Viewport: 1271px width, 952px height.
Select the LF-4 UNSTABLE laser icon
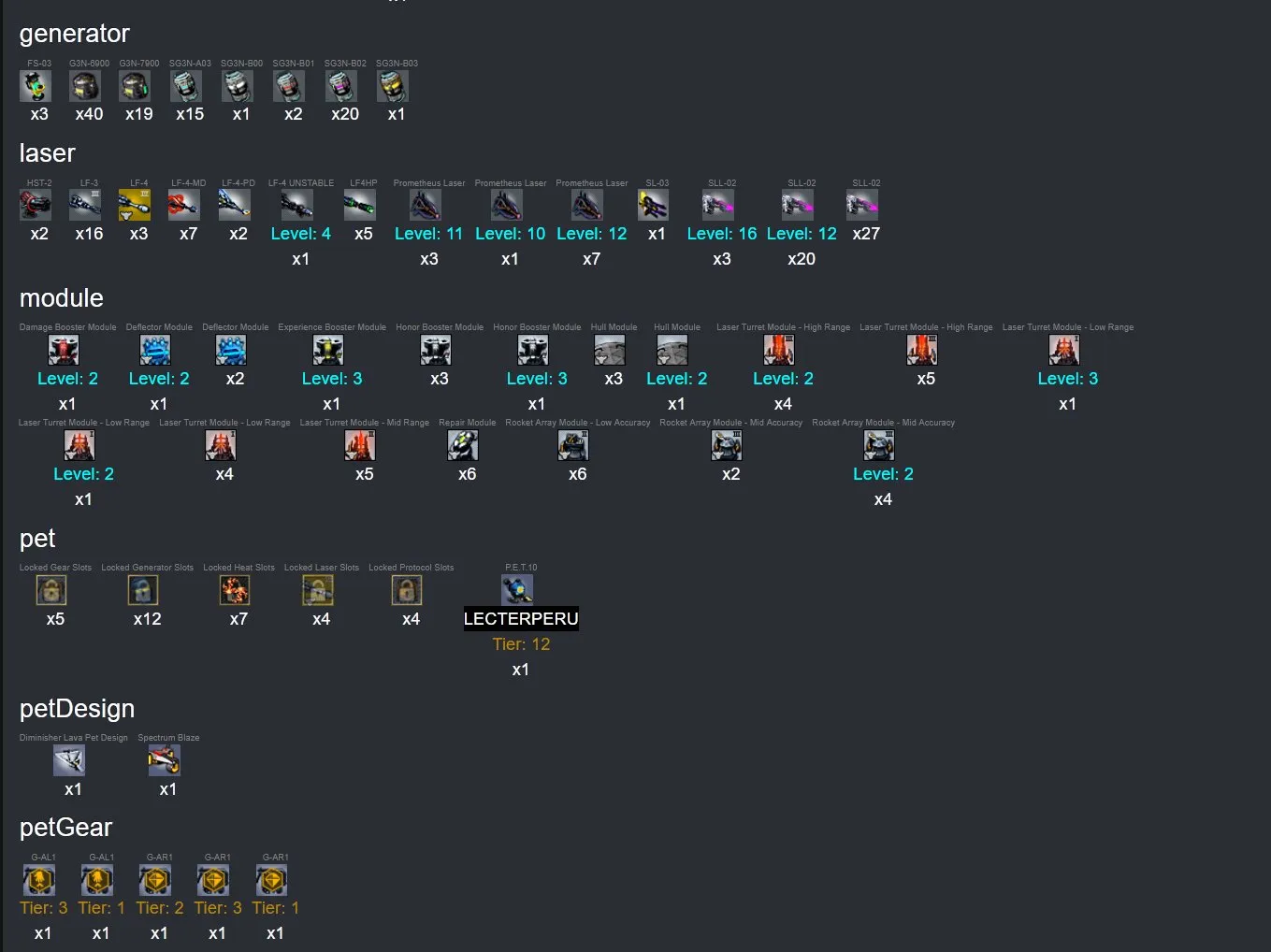pos(297,205)
